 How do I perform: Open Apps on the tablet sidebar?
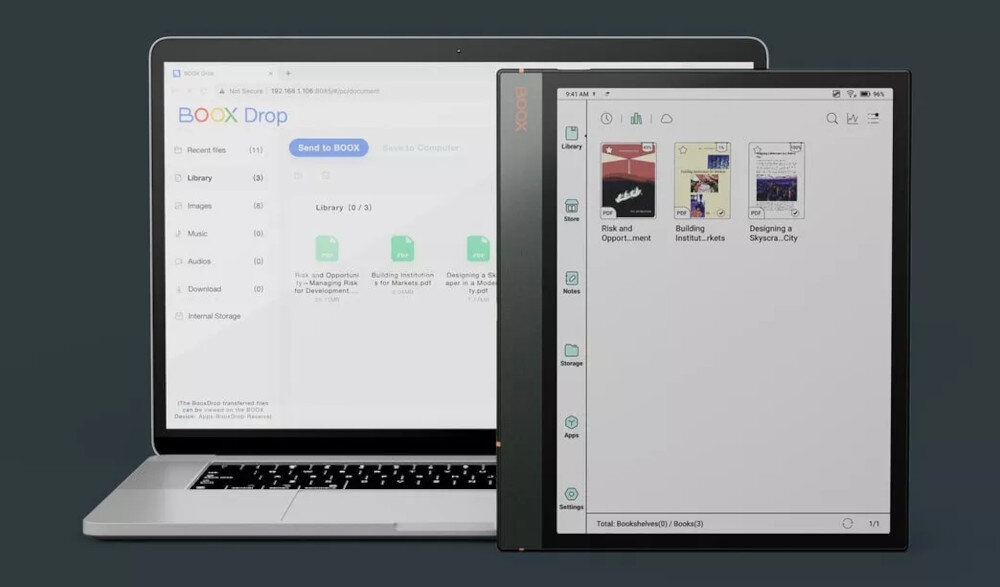point(571,427)
